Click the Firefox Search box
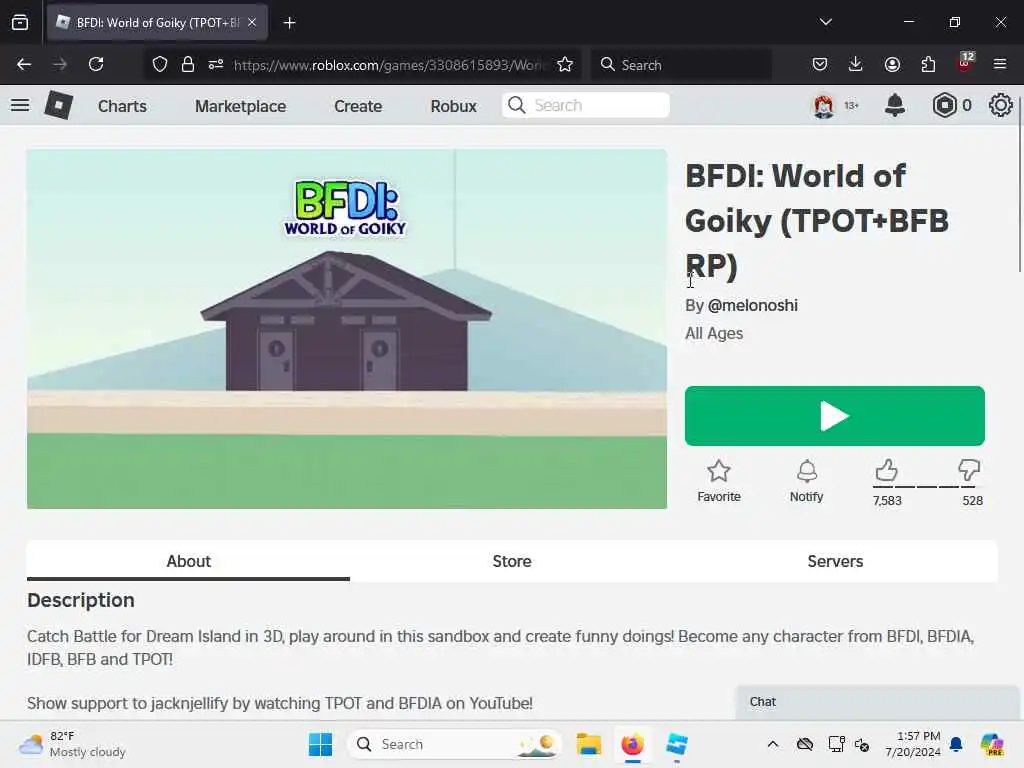The width and height of the screenshot is (1024, 768). [682, 65]
